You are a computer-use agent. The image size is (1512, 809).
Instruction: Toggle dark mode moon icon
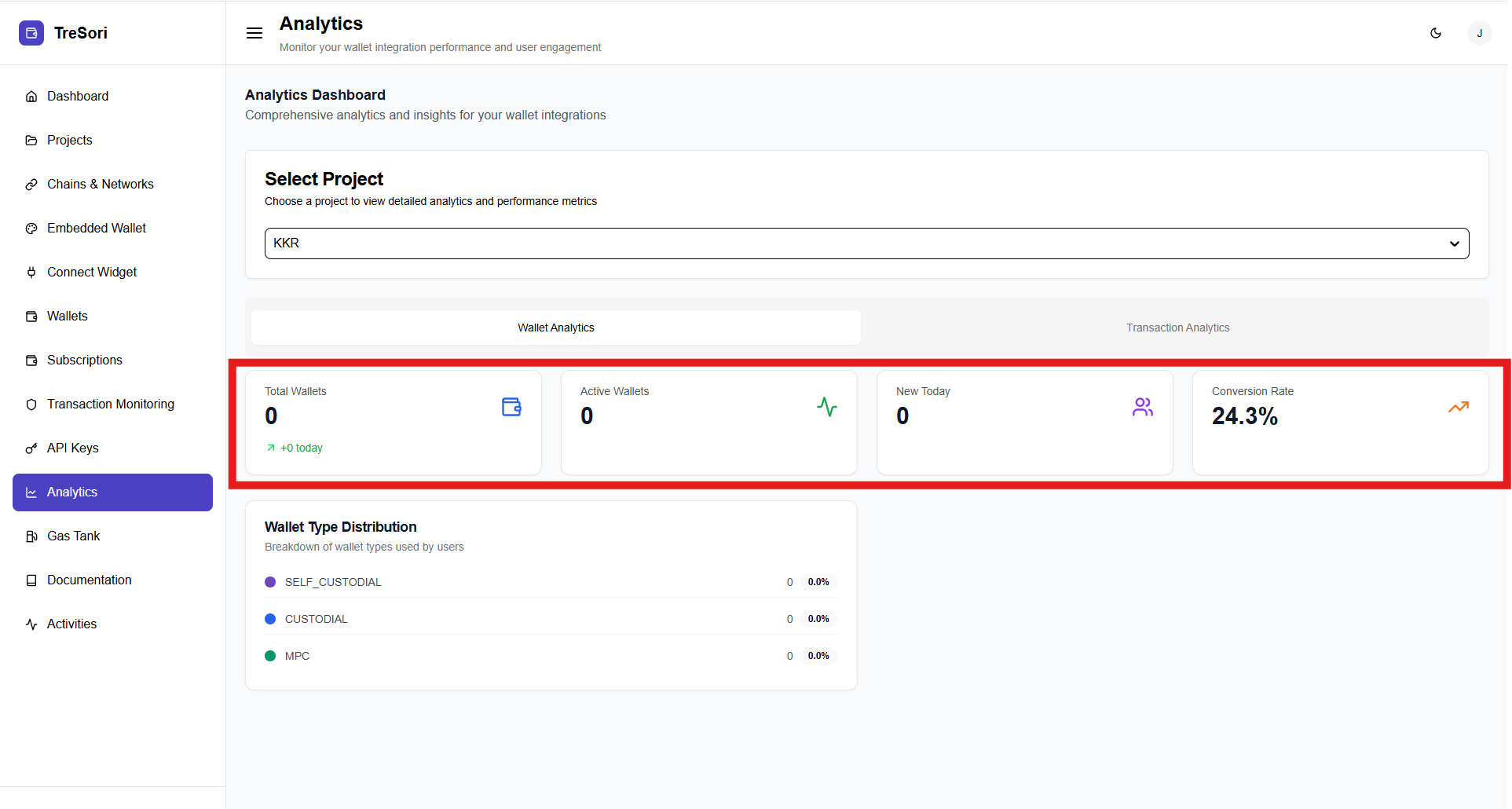coord(1436,33)
